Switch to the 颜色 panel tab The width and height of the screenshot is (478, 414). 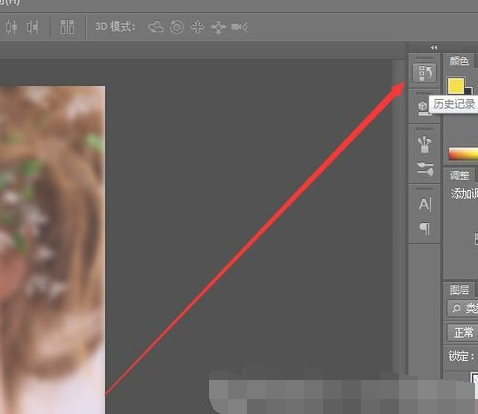(459, 61)
